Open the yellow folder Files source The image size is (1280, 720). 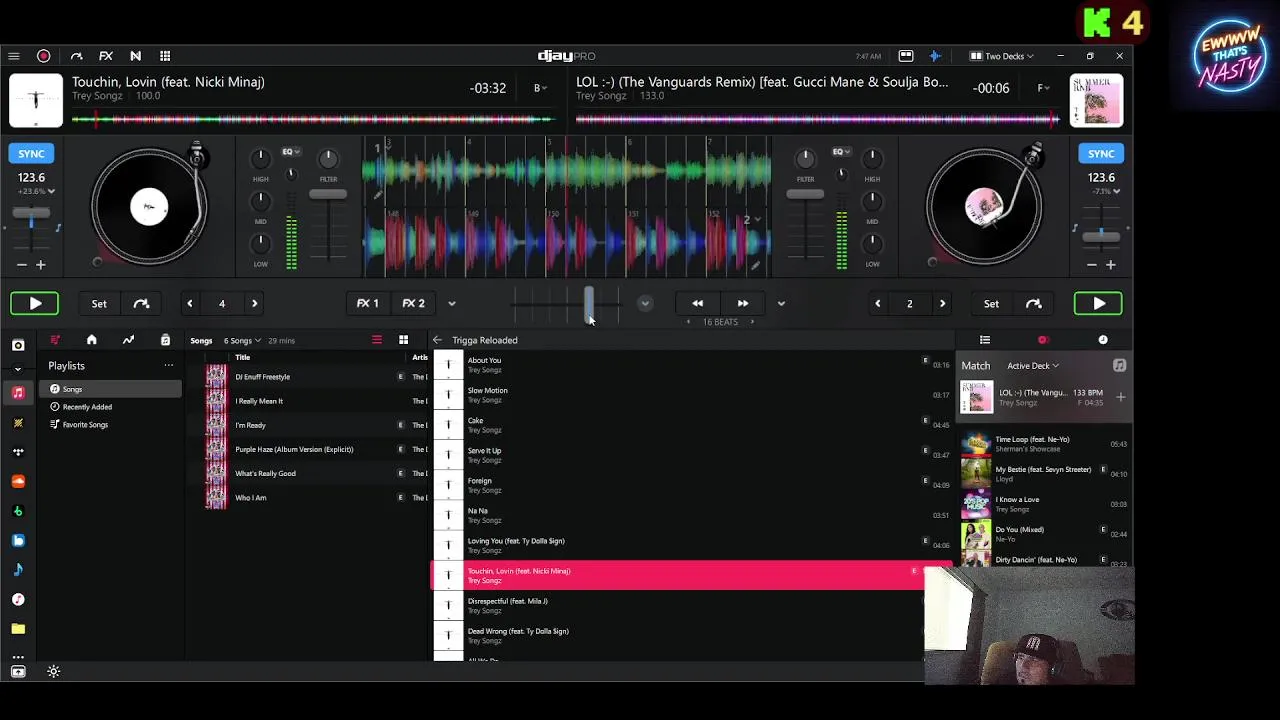pos(18,629)
